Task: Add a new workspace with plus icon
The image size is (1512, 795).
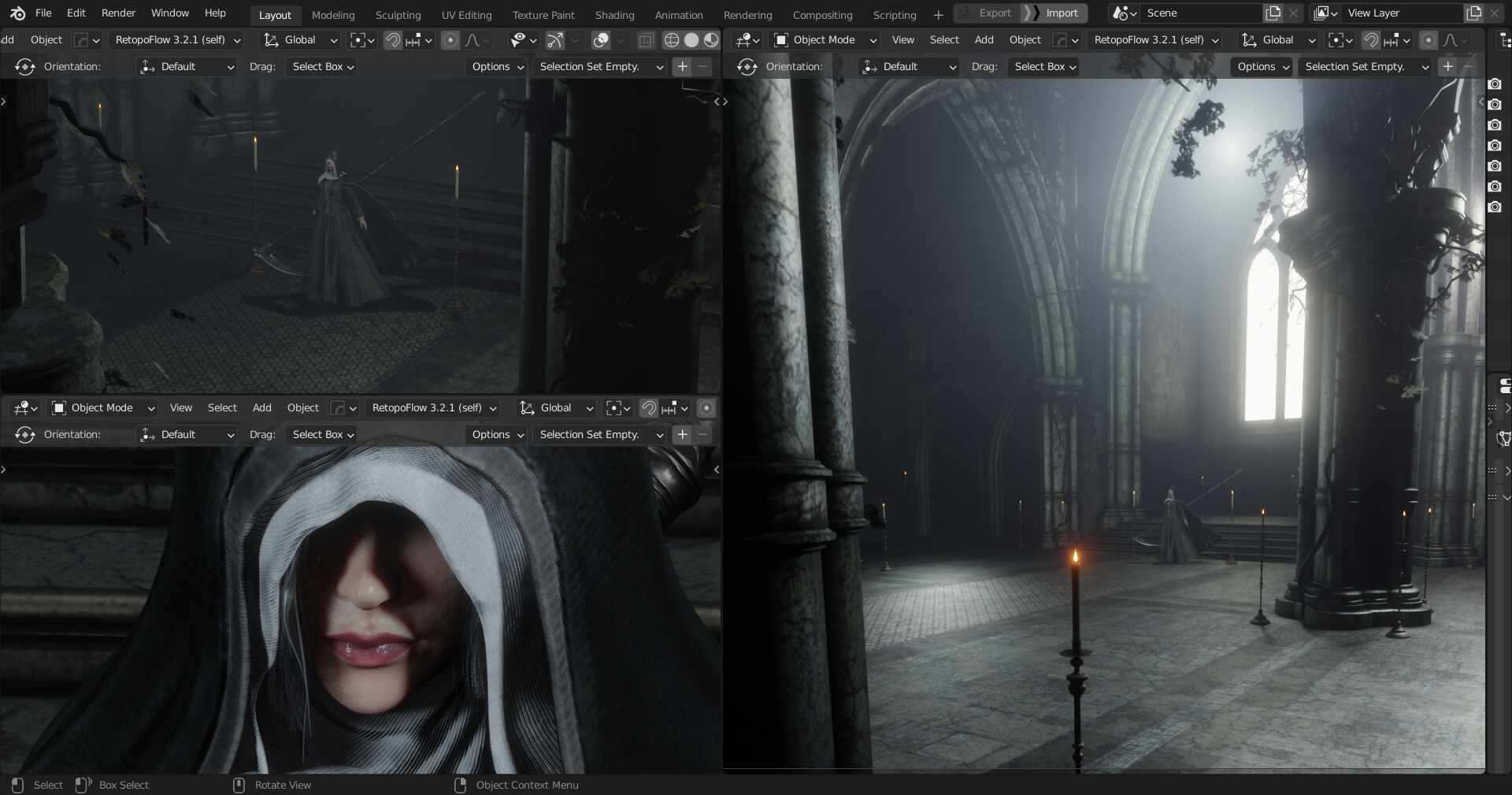Action: click(x=938, y=15)
